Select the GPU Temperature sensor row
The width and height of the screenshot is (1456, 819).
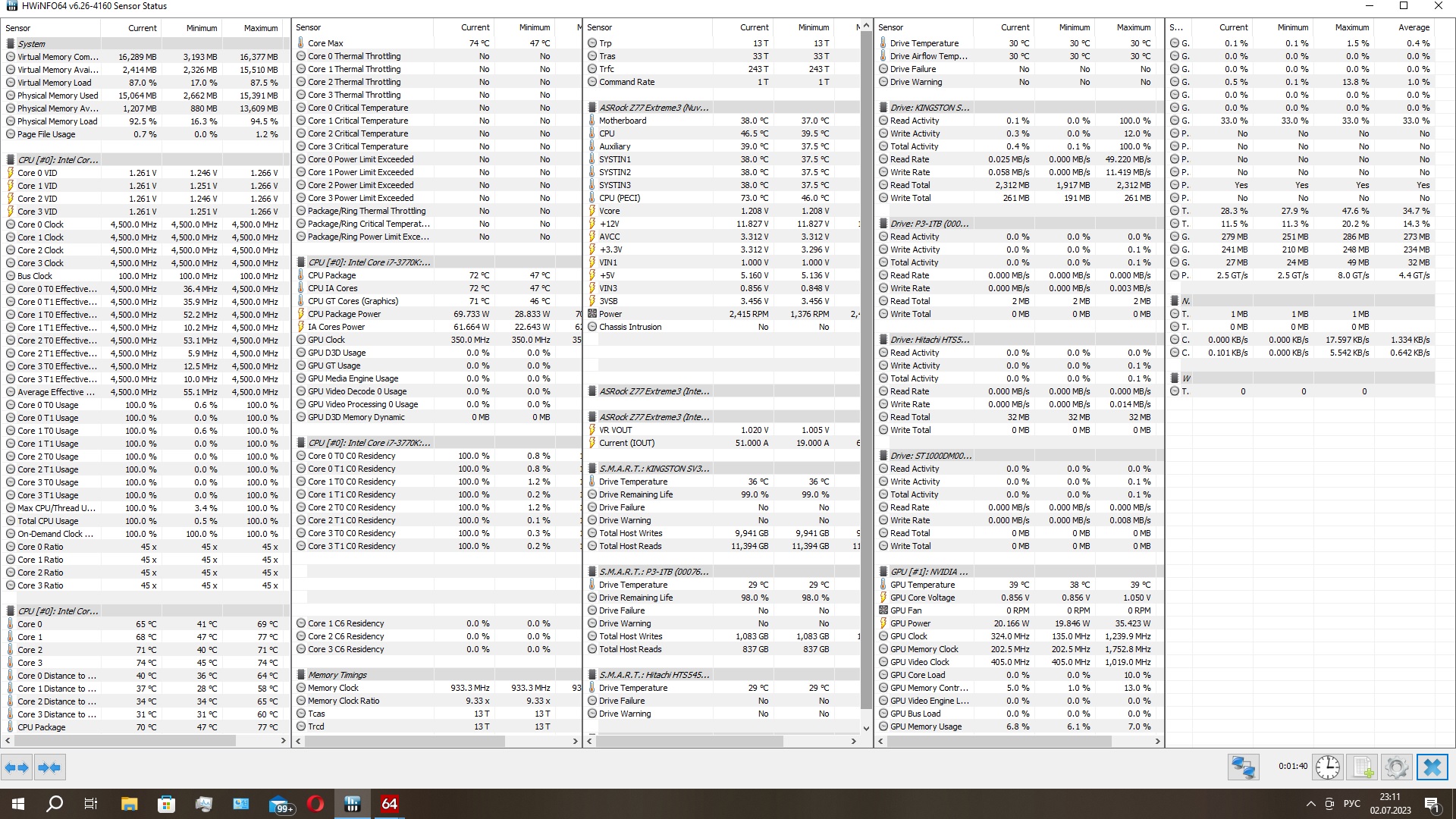(x=922, y=585)
